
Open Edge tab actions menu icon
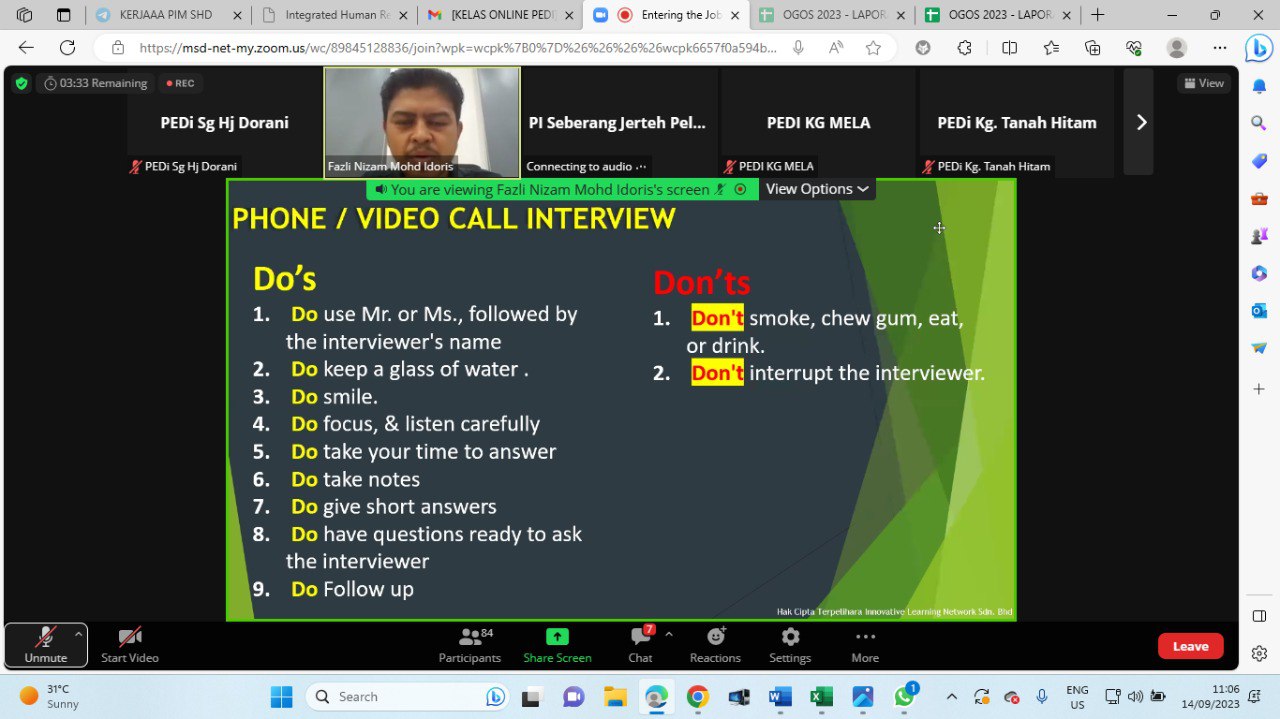[64, 15]
